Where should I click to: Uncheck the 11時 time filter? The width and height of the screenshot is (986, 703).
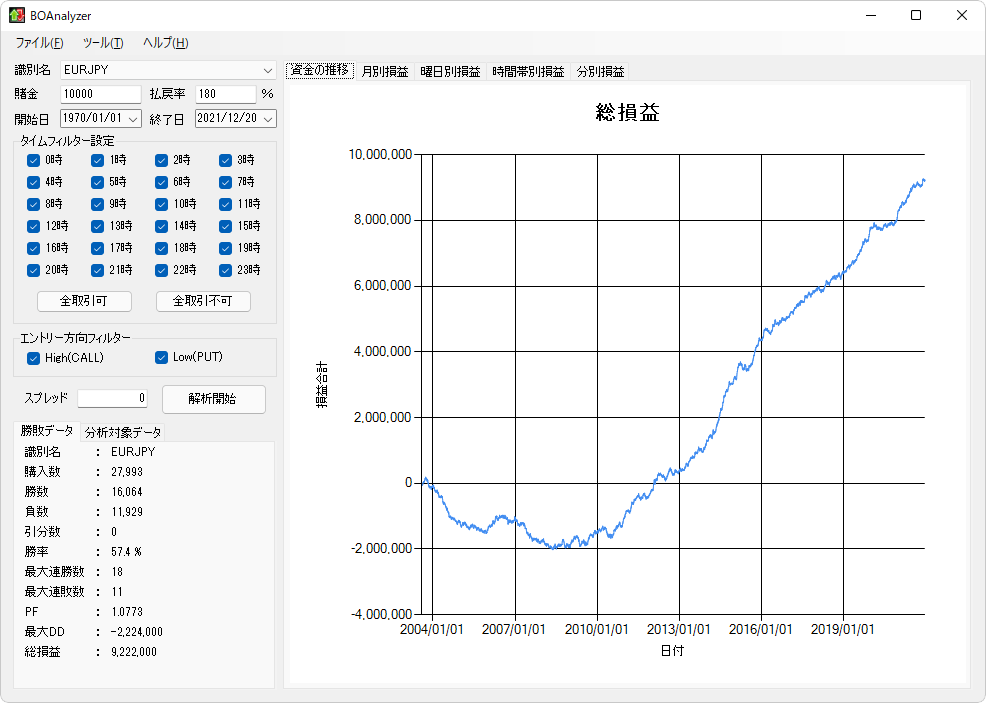[x=226, y=204]
